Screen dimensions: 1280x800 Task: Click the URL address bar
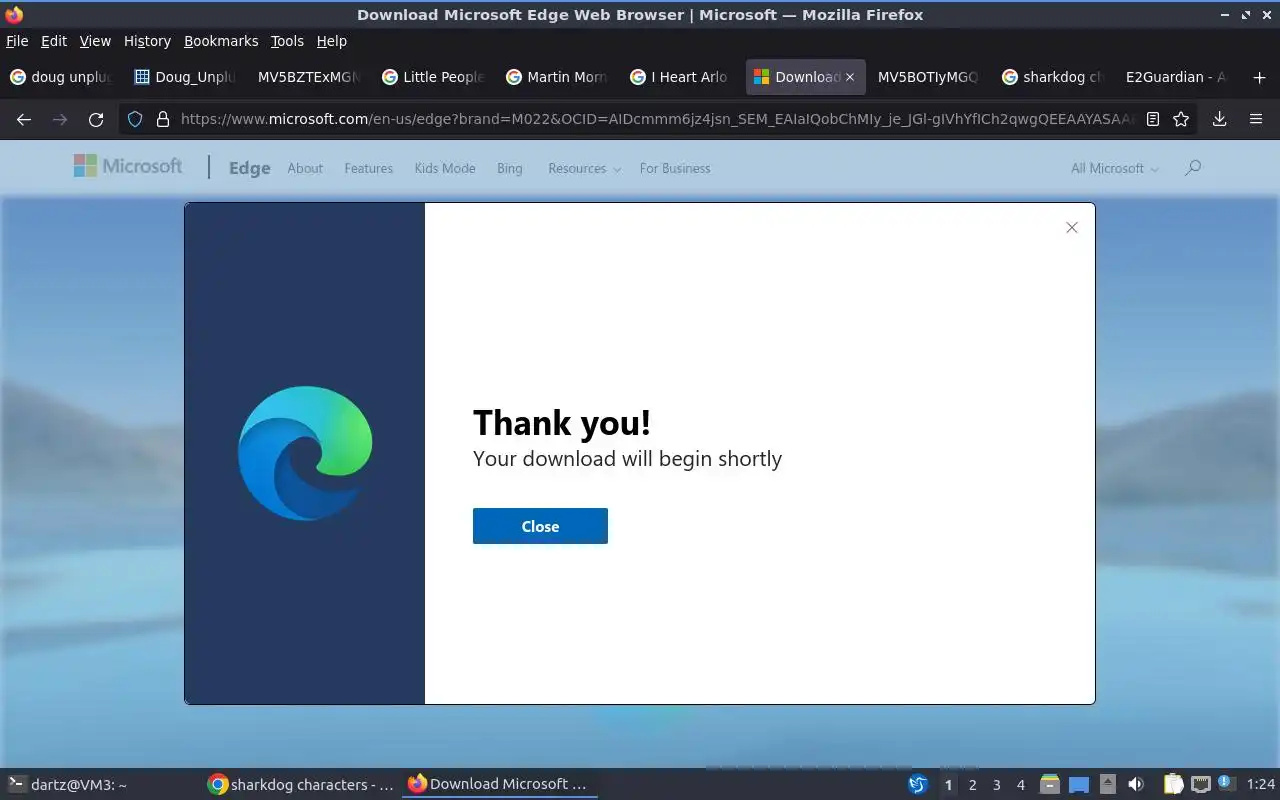[657, 119]
